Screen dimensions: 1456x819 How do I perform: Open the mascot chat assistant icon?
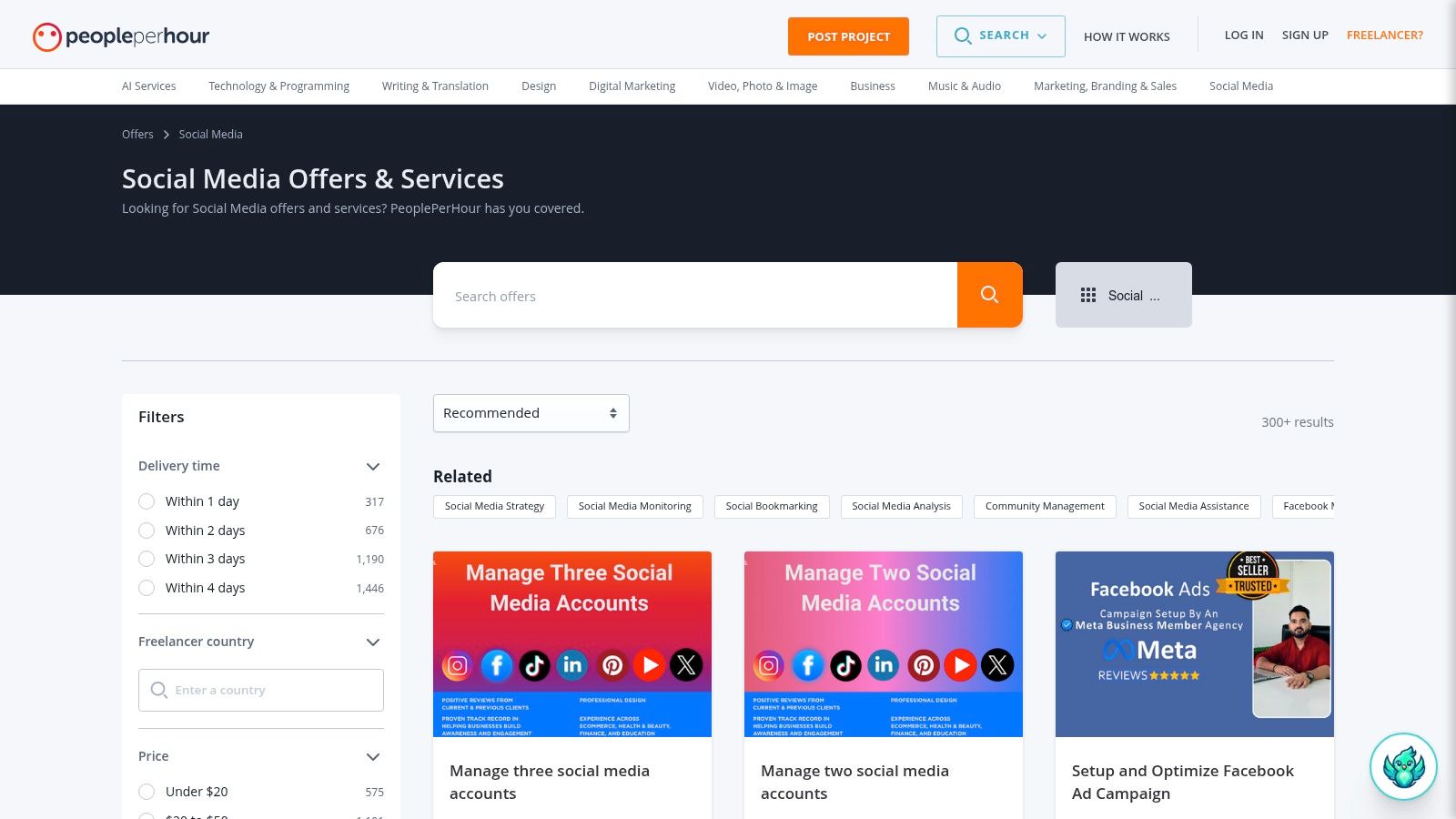coord(1403,766)
